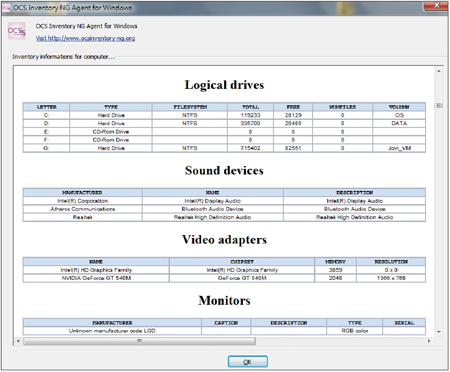450x372 pixels.
Task: Select the 'Logical drives' heading
Action: click(224, 85)
